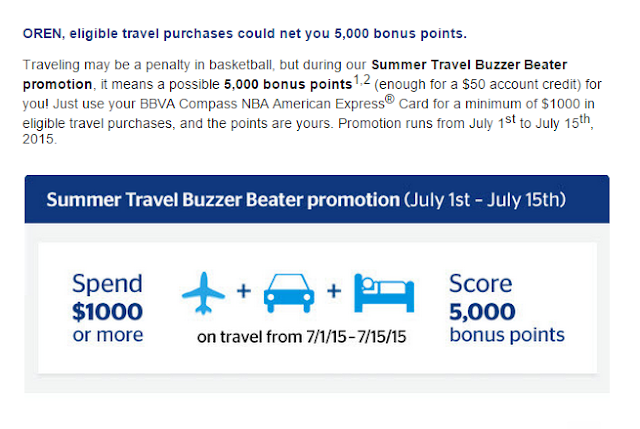Click 'on travel from 7/1/15-7/15/15' caption
The width and height of the screenshot is (640, 429).
(x=302, y=337)
